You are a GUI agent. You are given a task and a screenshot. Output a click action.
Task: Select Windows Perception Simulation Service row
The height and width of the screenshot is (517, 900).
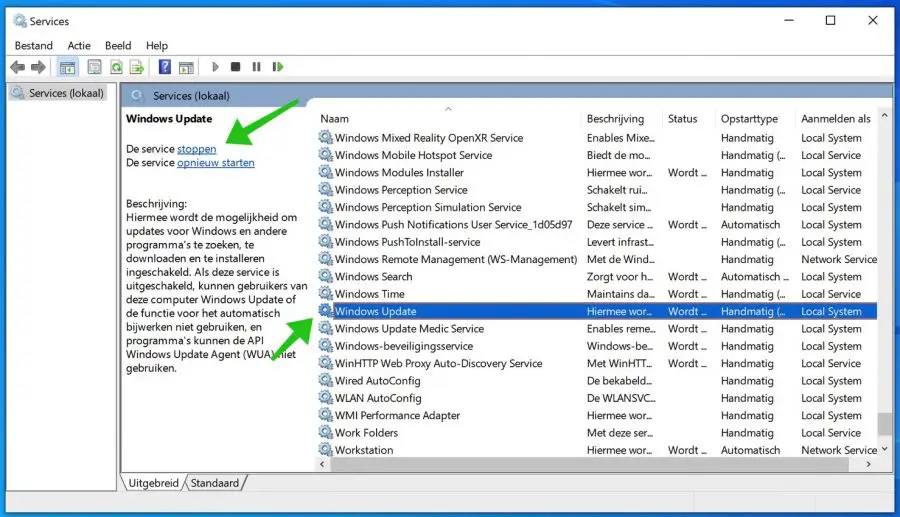click(597, 207)
